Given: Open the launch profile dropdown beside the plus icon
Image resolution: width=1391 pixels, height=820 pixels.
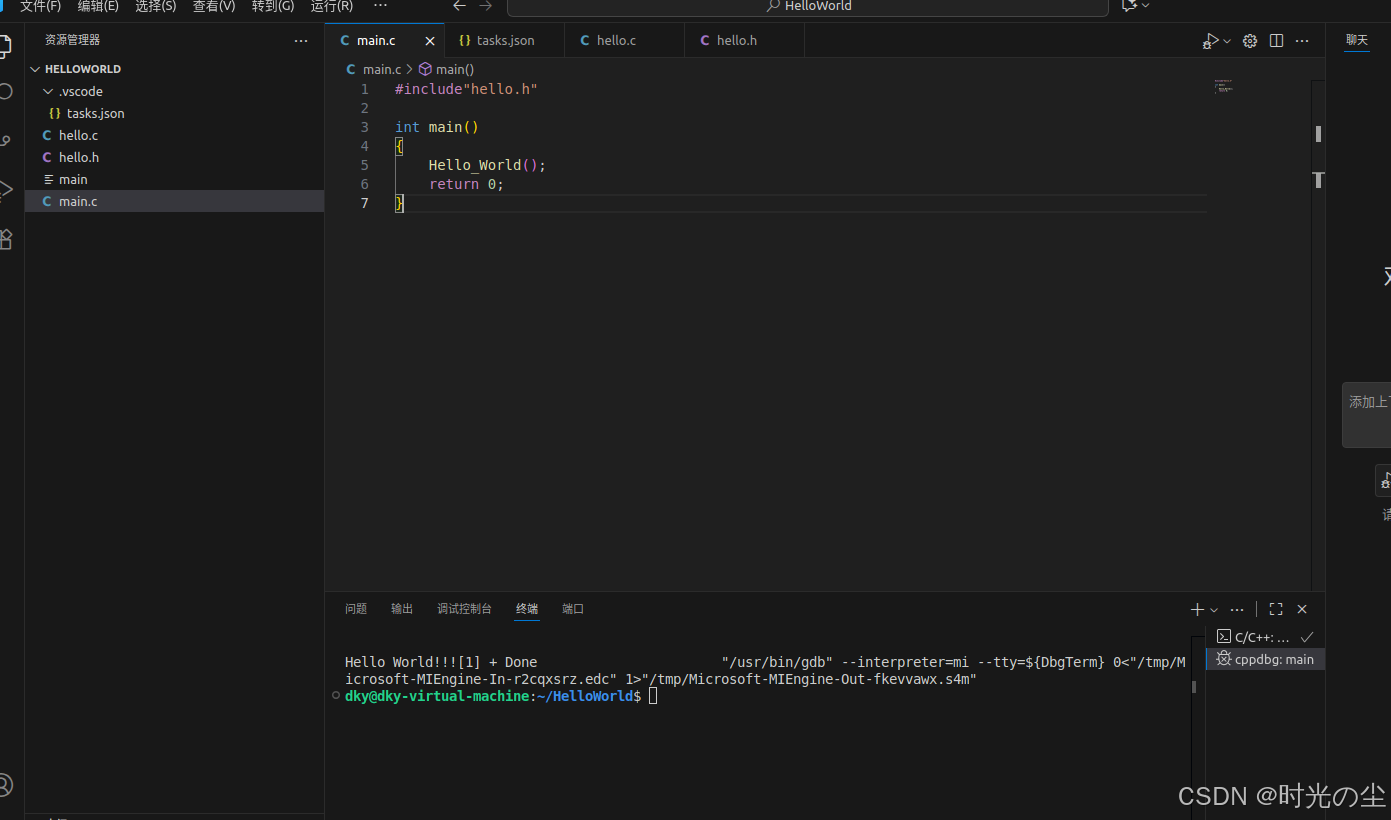Looking at the screenshot, I should click(1213, 609).
